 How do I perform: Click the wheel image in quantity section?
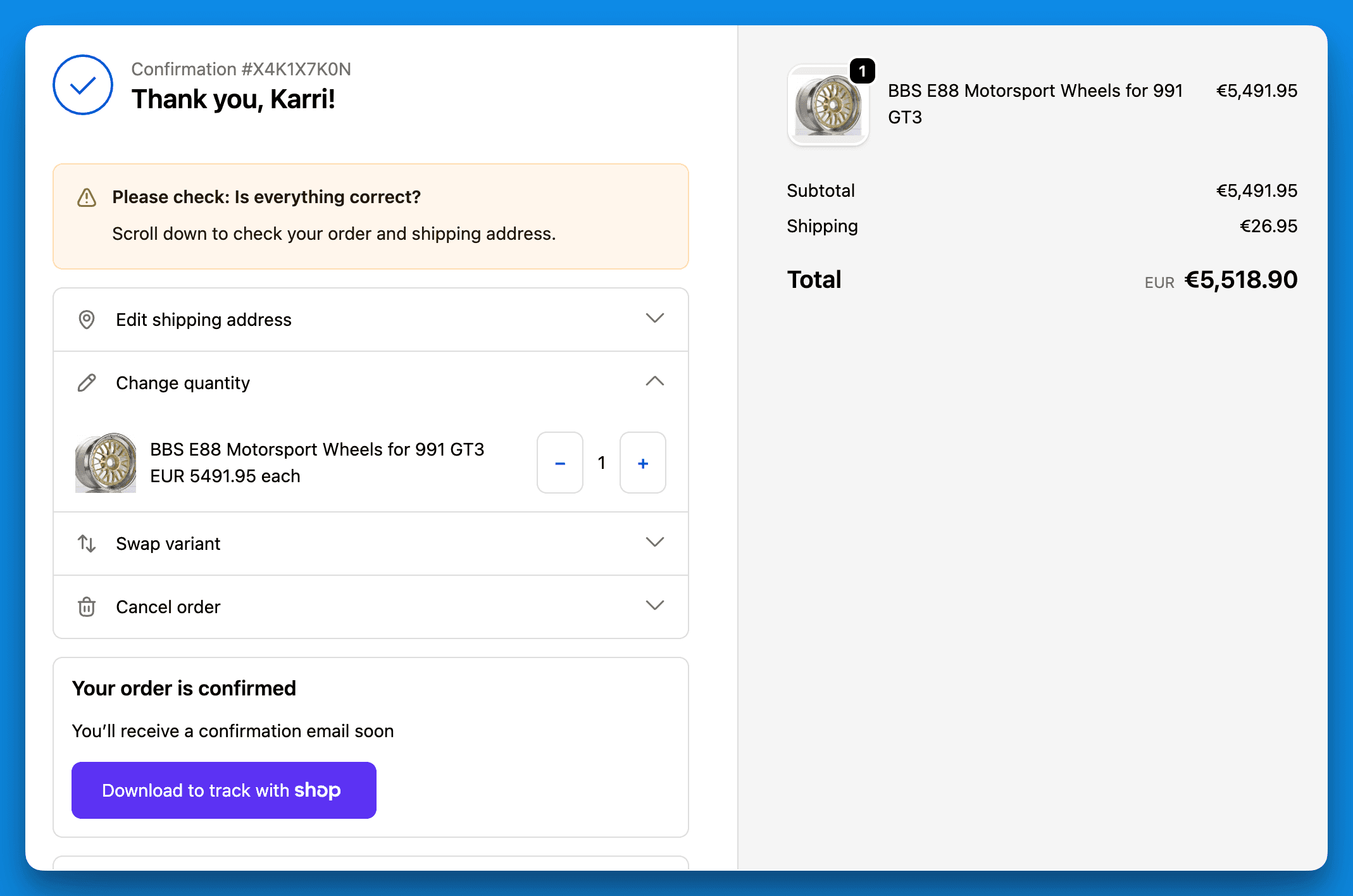(x=106, y=463)
